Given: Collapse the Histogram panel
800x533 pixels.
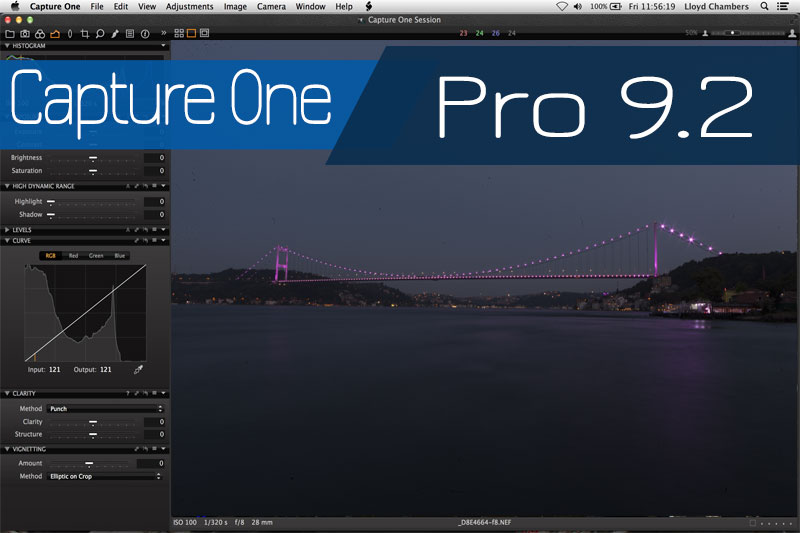Looking at the screenshot, I should tap(7, 45).
